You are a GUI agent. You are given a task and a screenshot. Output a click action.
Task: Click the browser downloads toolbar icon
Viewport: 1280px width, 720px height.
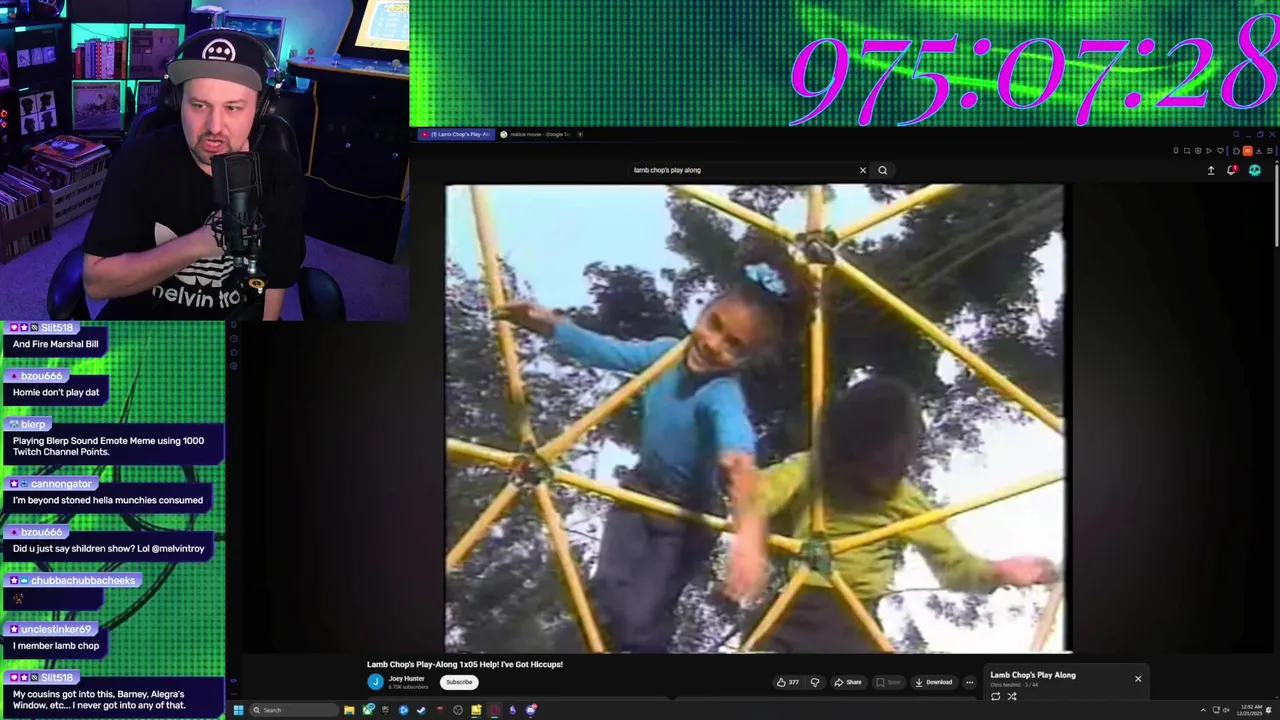1259,151
